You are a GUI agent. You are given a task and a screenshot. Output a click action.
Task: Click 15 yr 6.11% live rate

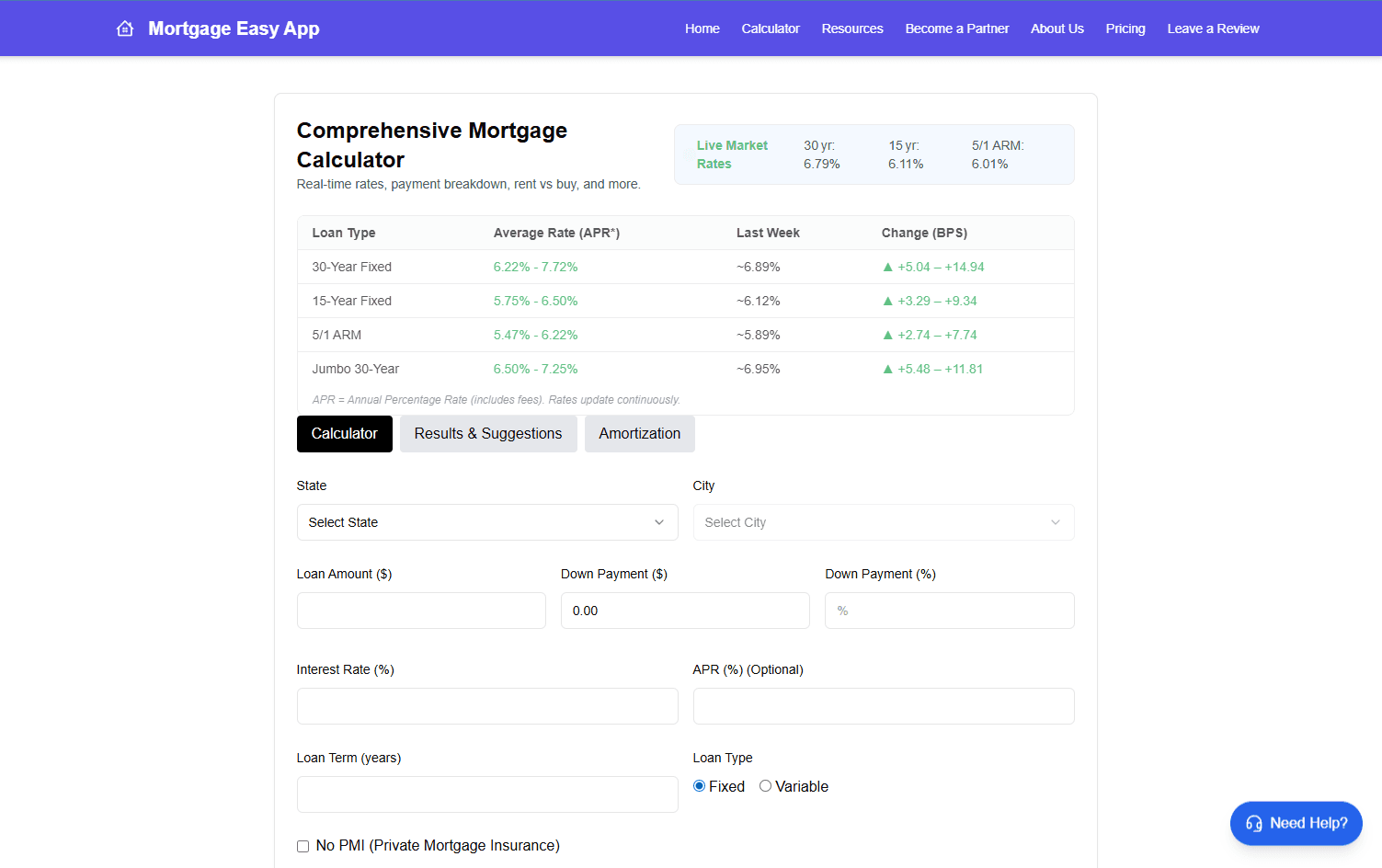pos(906,154)
